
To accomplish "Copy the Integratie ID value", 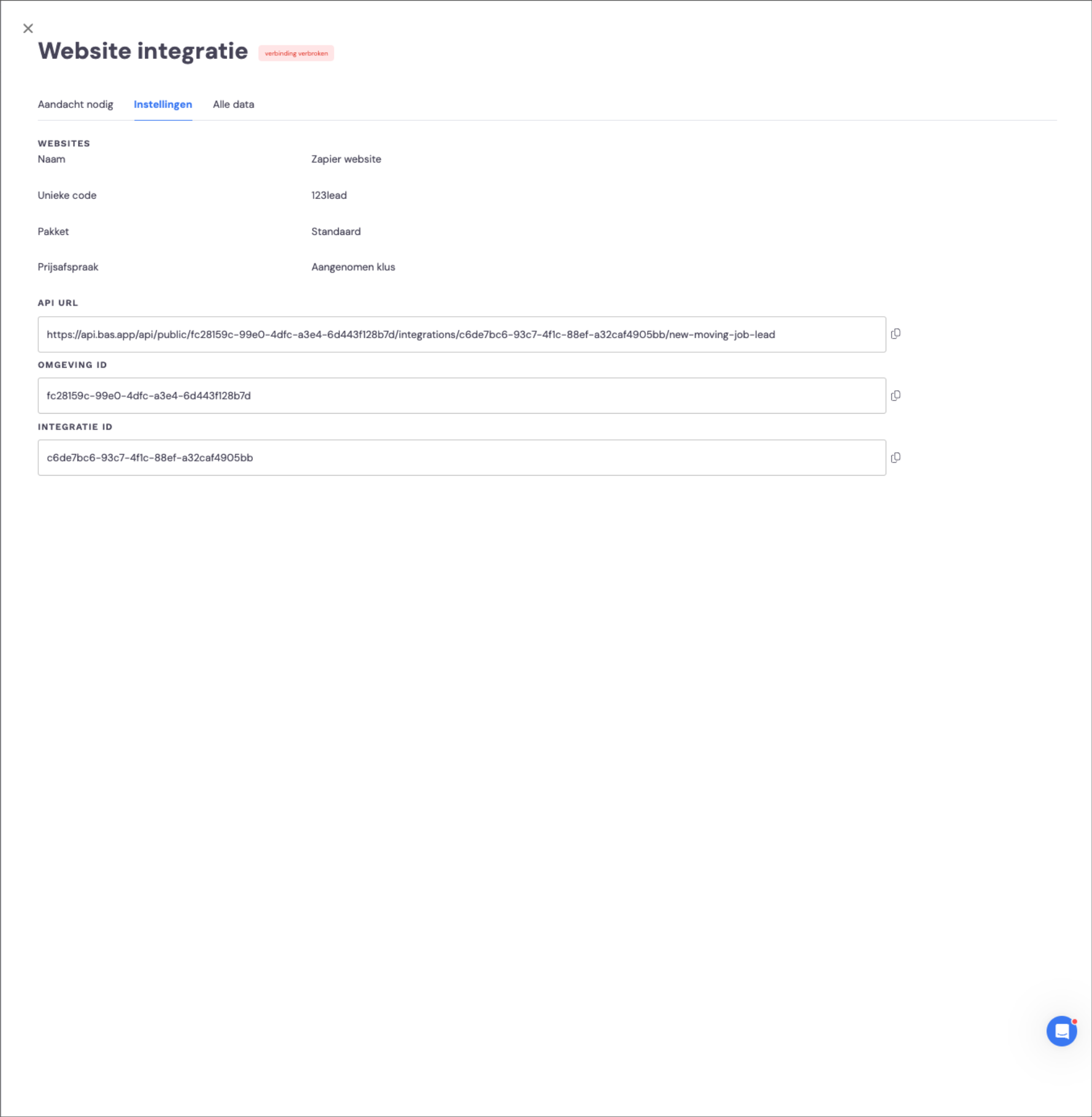I will (x=896, y=458).
